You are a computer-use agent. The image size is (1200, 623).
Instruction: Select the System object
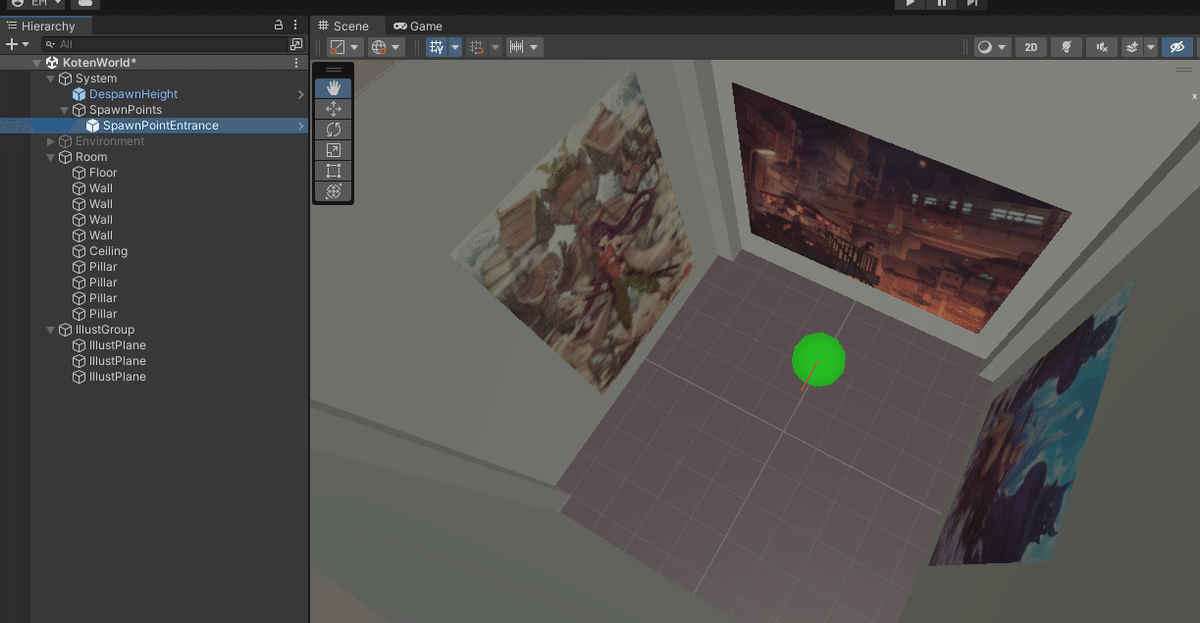96,78
